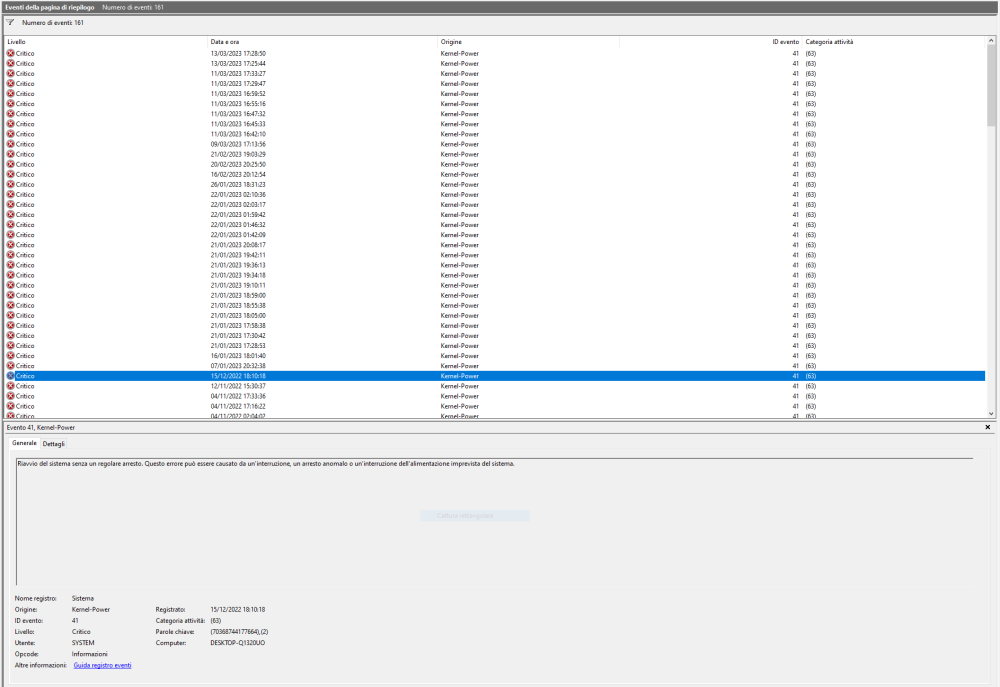Select the event dated 20/02/2023 20:25:50
The width and height of the screenshot is (1000, 687).
(494, 165)
